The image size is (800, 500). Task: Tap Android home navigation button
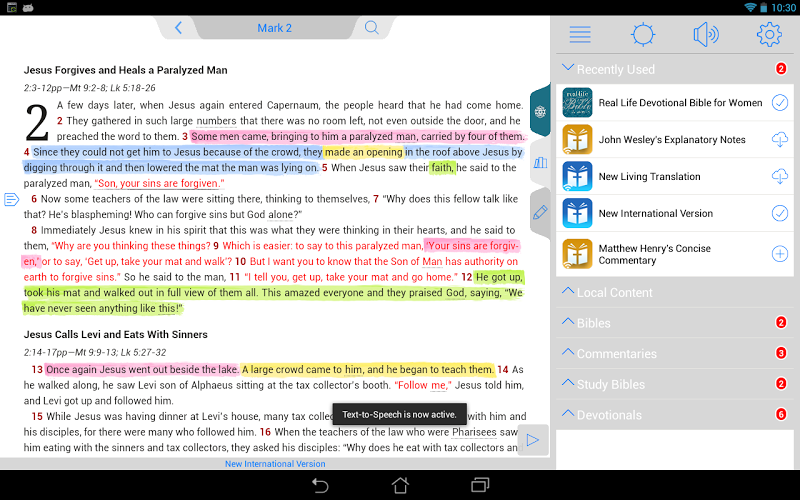(x=400, y=485)
